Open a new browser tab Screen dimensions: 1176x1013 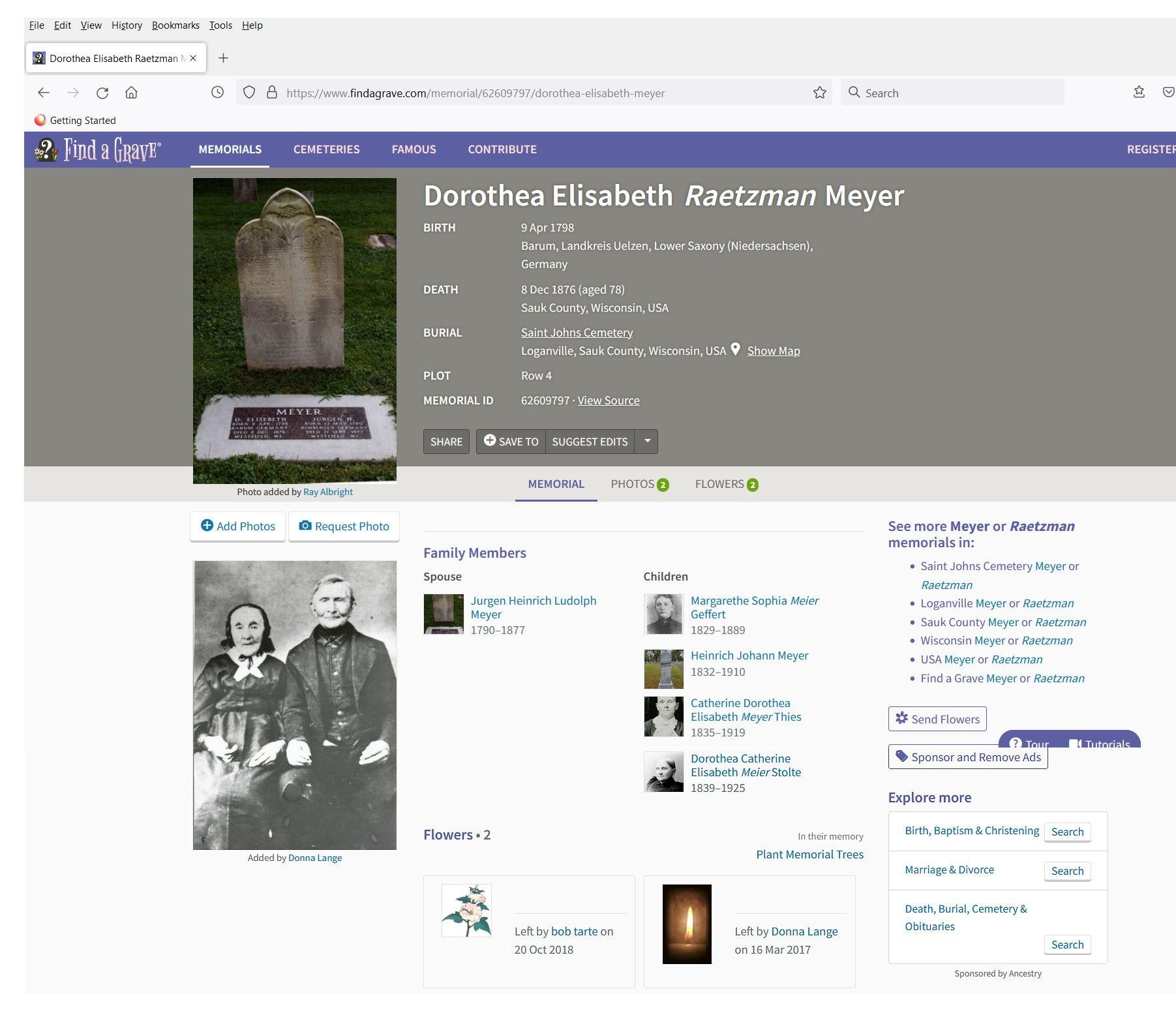223,58
